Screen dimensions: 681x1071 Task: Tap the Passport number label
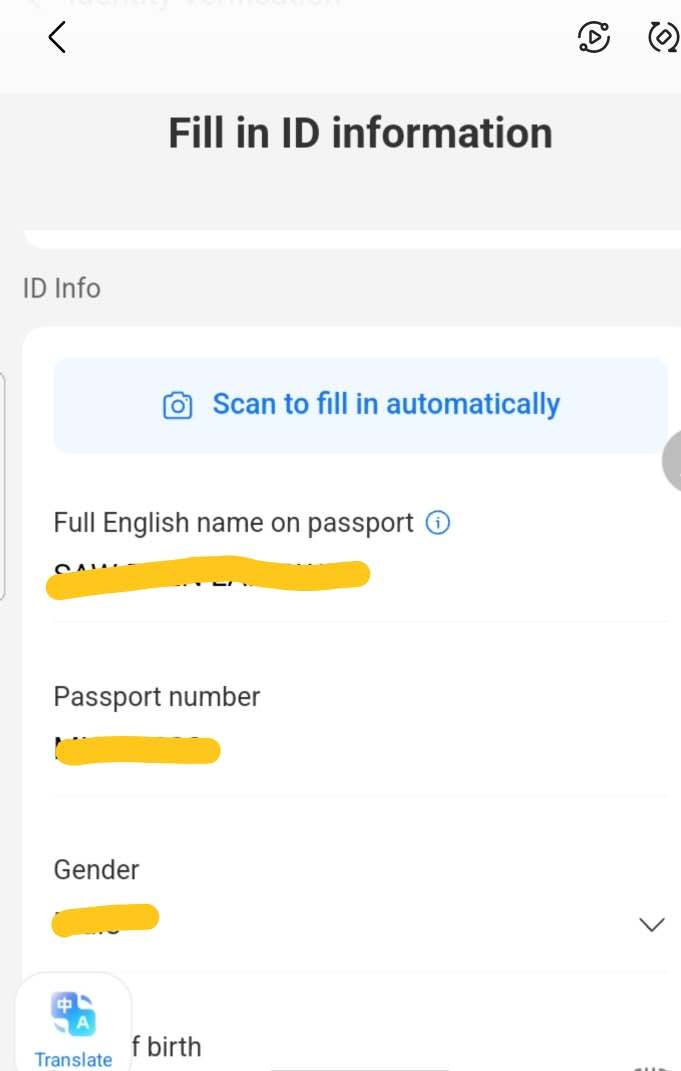(x=157, y=697)
